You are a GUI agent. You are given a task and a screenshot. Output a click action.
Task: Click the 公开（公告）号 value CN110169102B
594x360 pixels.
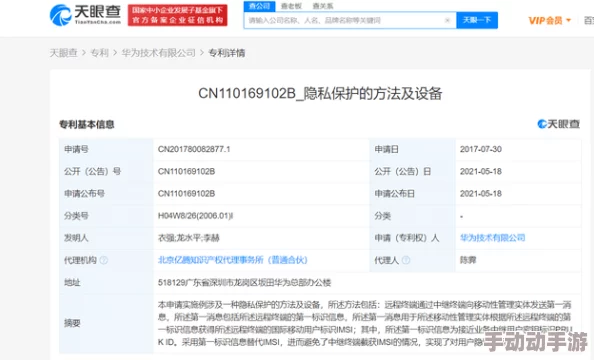[186, 172]
